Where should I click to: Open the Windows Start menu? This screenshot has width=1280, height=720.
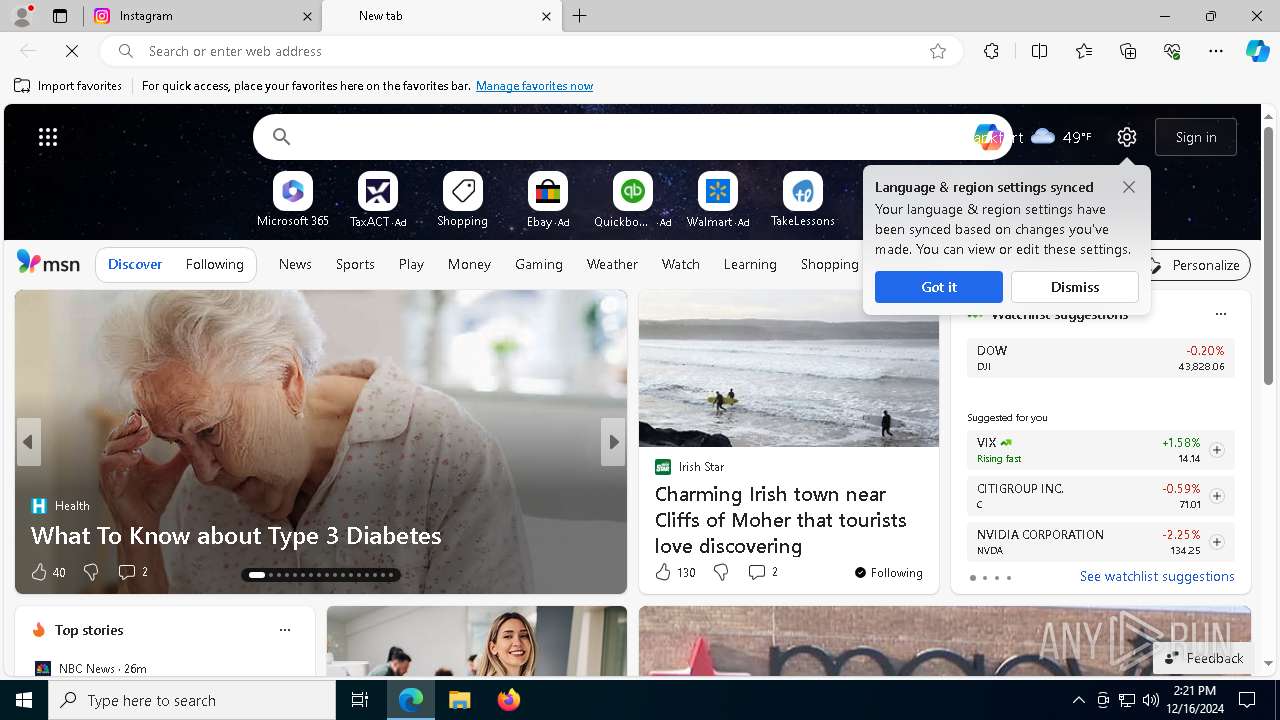click(x=24, y=700)
